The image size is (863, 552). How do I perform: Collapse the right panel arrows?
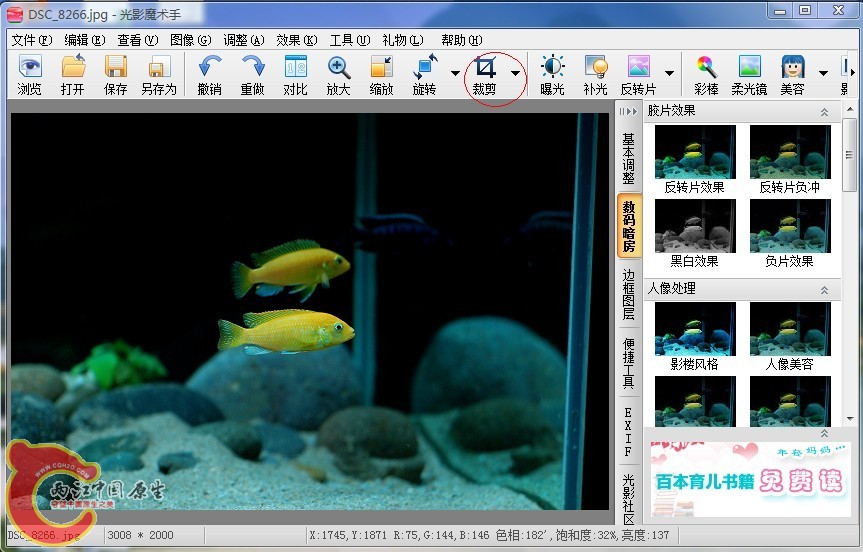[628, 112]
